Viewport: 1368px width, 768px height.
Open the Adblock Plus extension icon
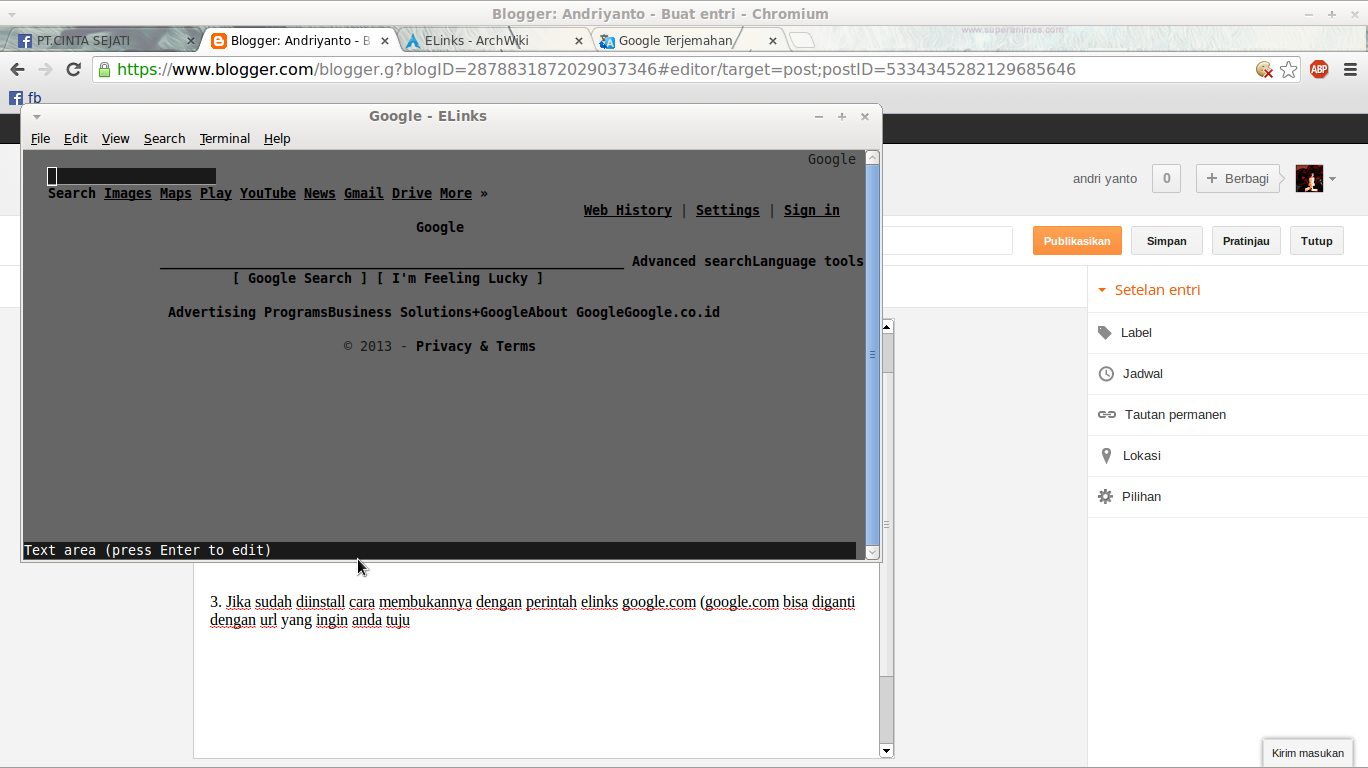tap(1319, 69)
